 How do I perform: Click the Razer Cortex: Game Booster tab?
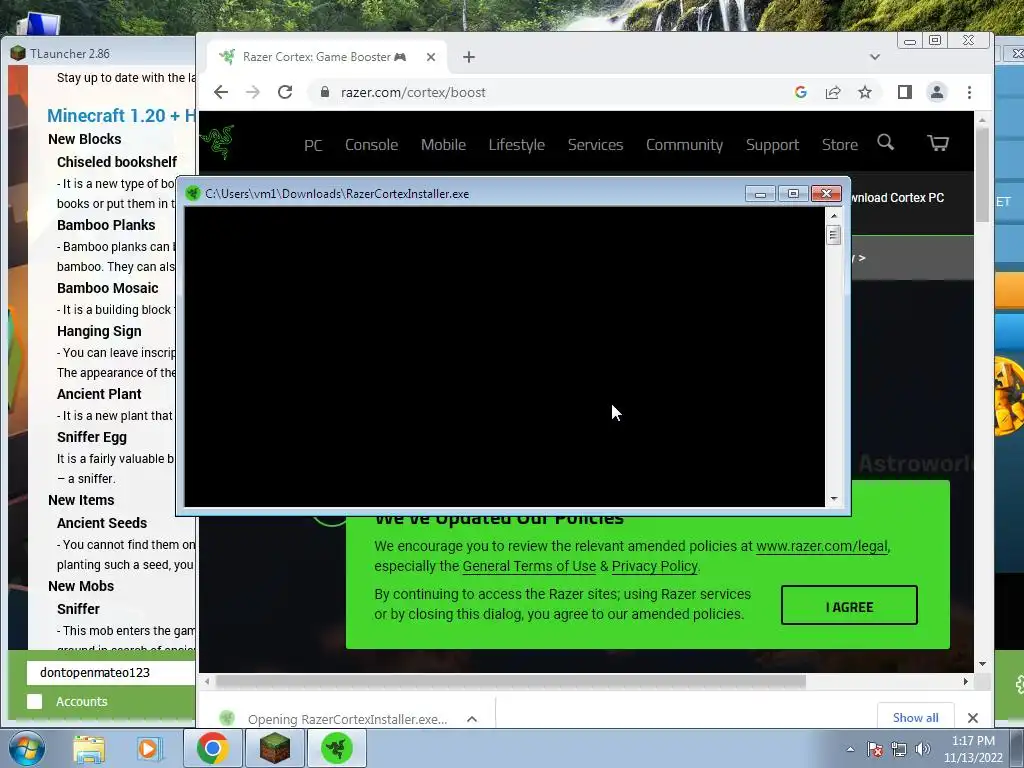pyautogui.click(x=325, y=57)
